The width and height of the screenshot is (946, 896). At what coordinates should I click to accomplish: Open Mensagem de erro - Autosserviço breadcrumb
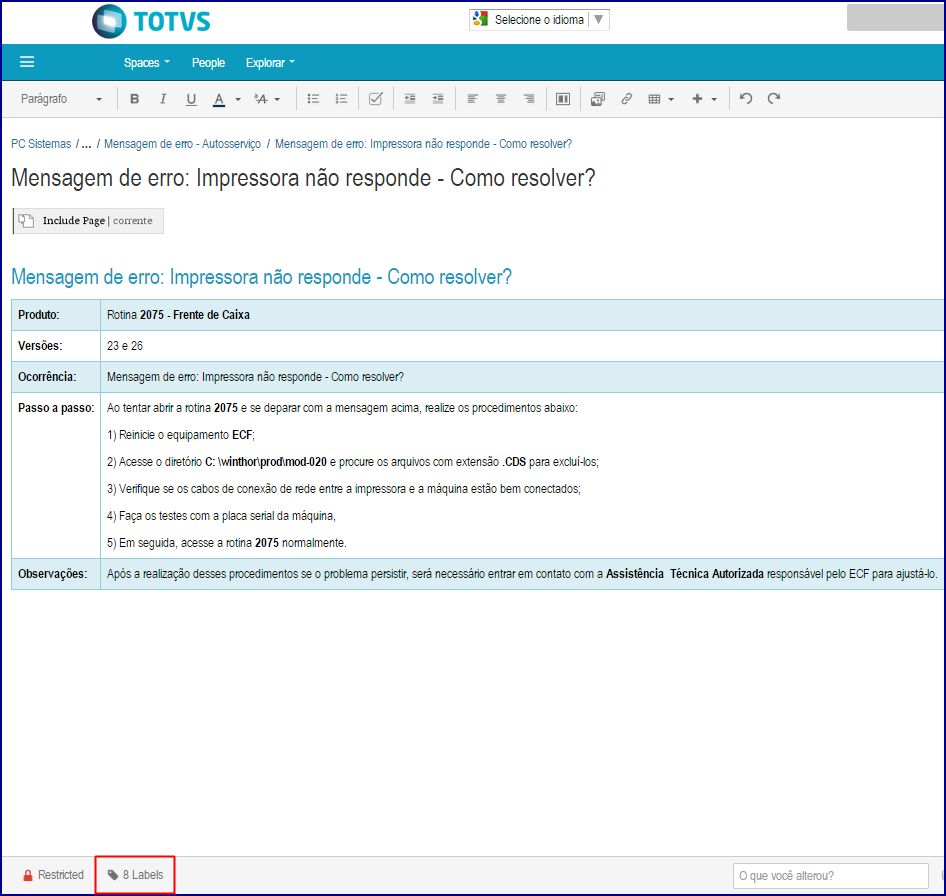tap(182, 144)
